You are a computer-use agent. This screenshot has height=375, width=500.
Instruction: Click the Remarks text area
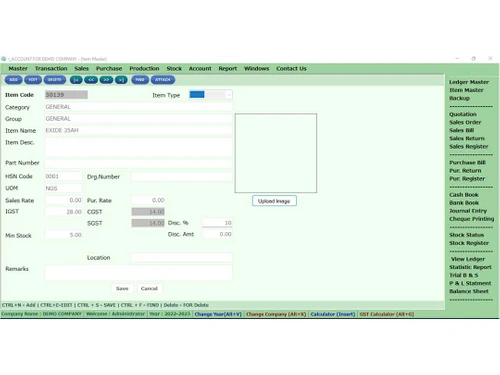[x=138, y=273]
